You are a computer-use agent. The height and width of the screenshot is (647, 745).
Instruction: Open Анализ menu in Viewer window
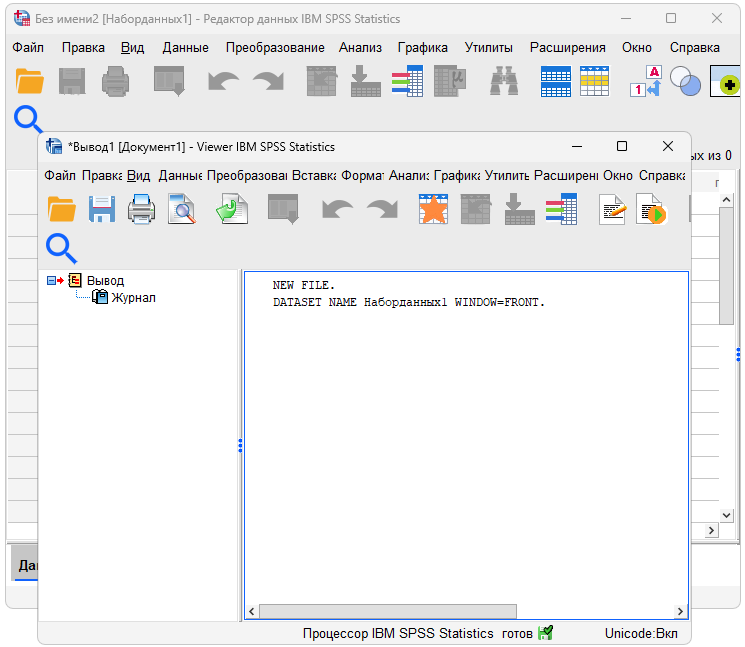[409, 176]
